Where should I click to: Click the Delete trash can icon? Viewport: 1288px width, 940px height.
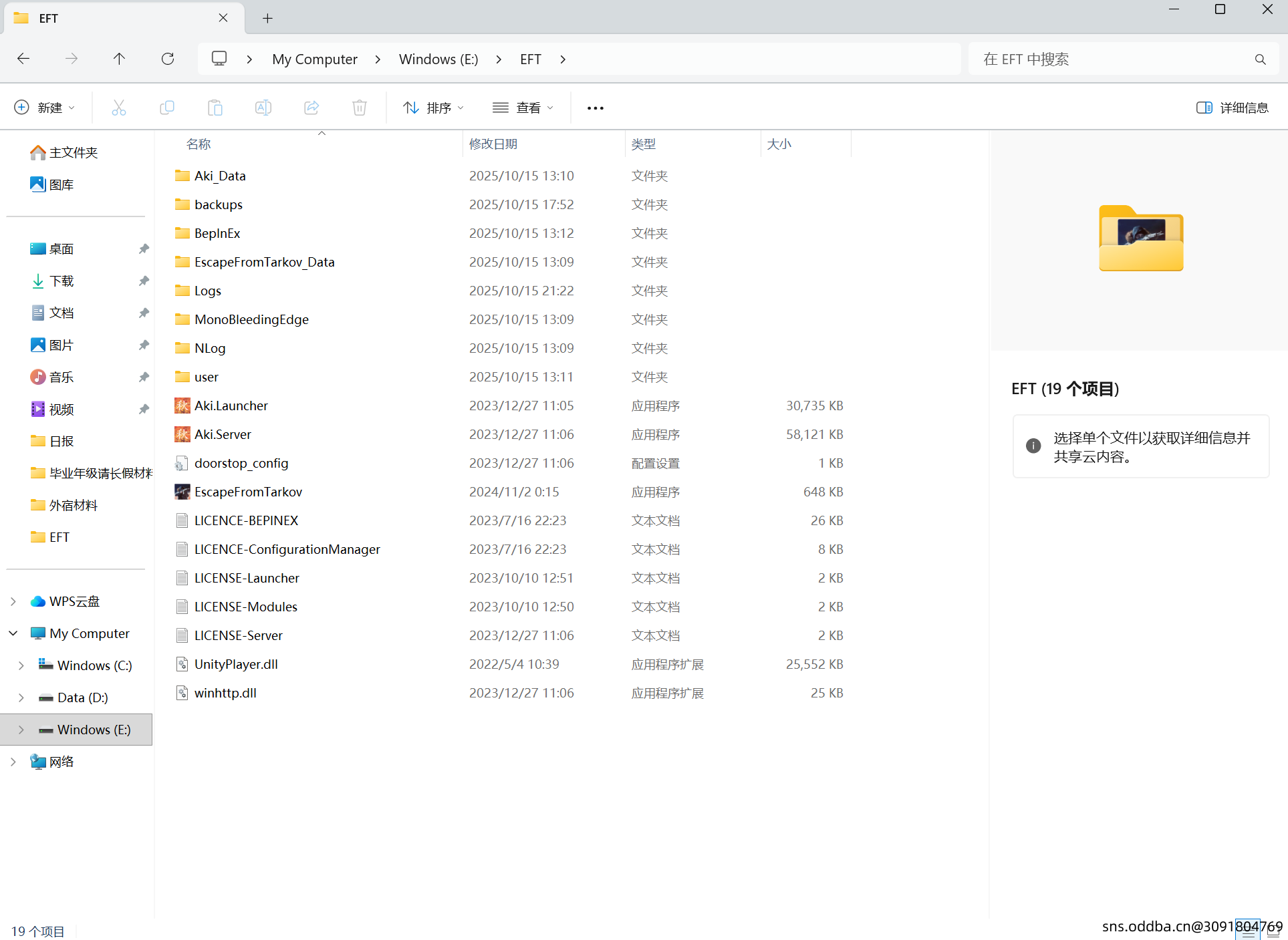coord(360,108)
